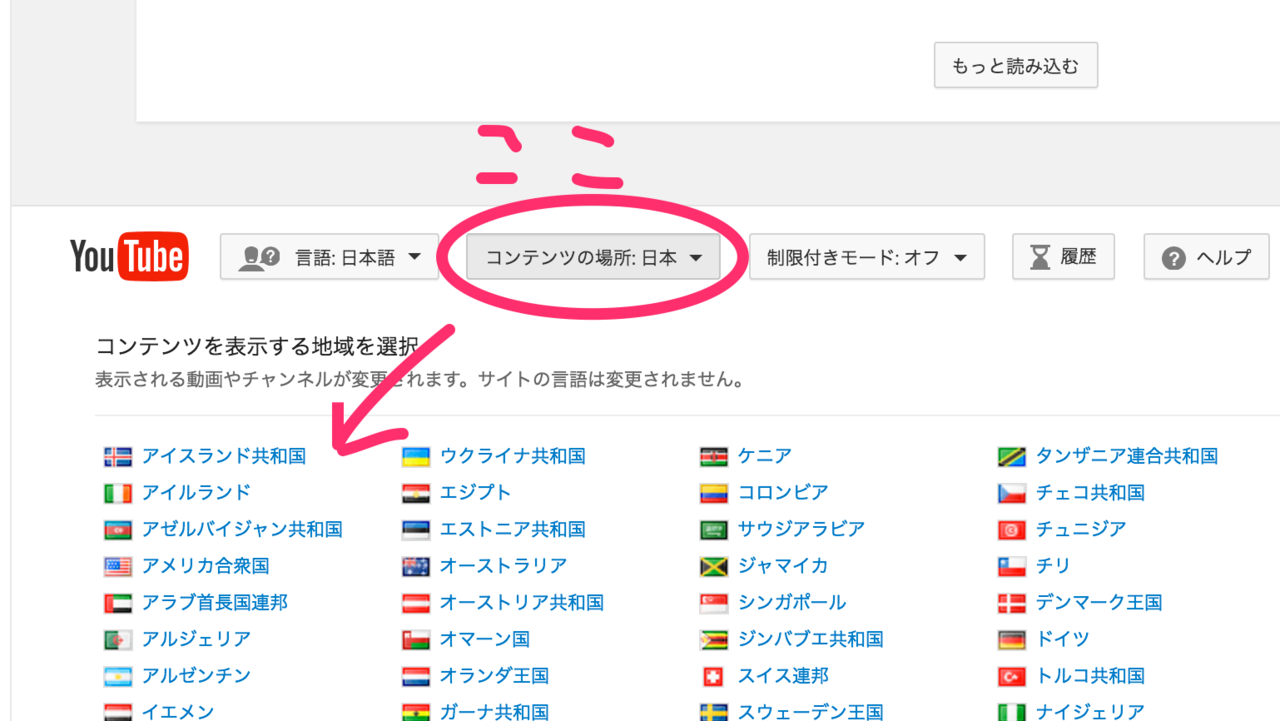Select ケニア link
The image size is (1280, 721).
765,456
